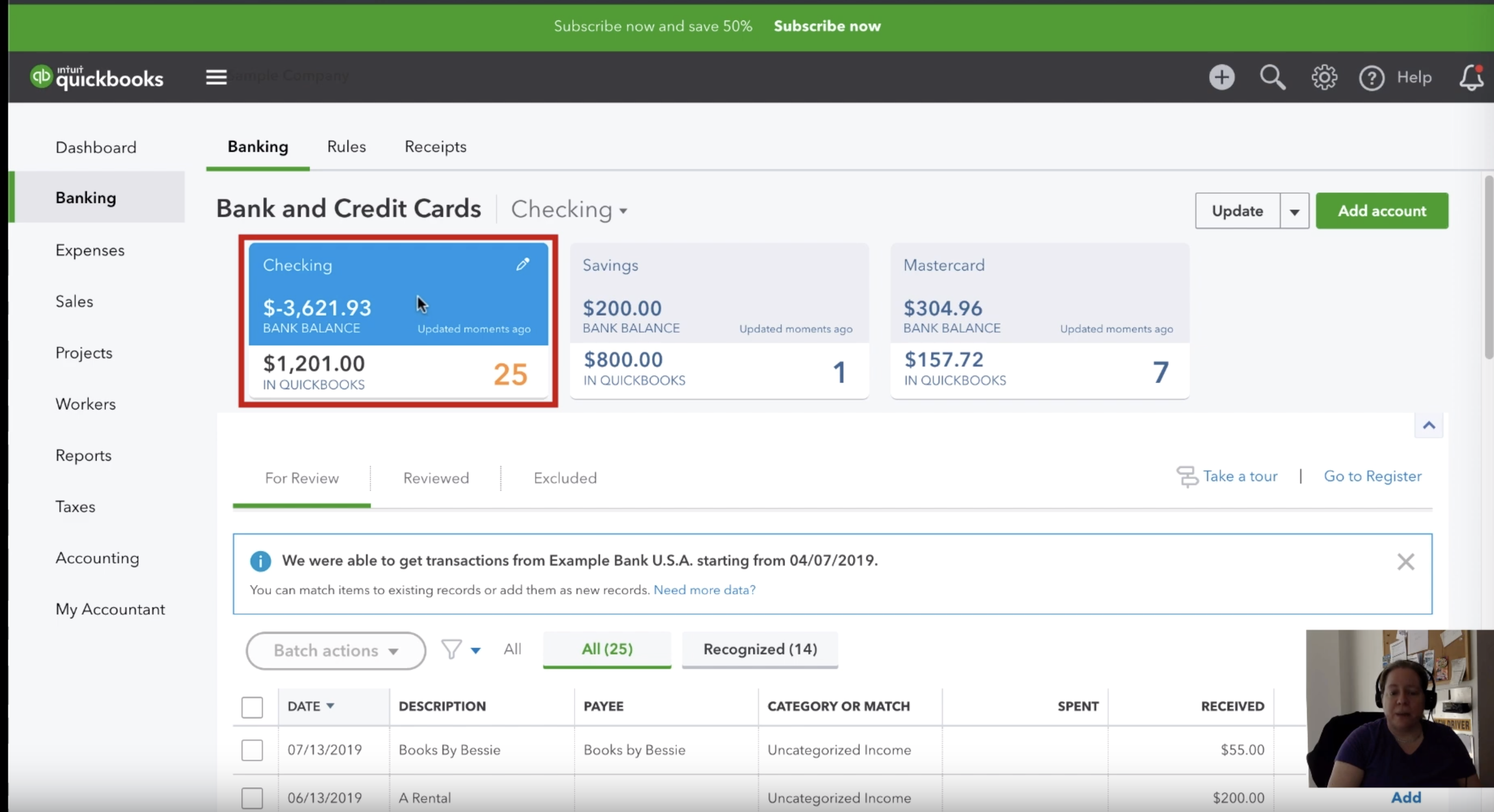Sort by the DATE column header

(311, 706)
